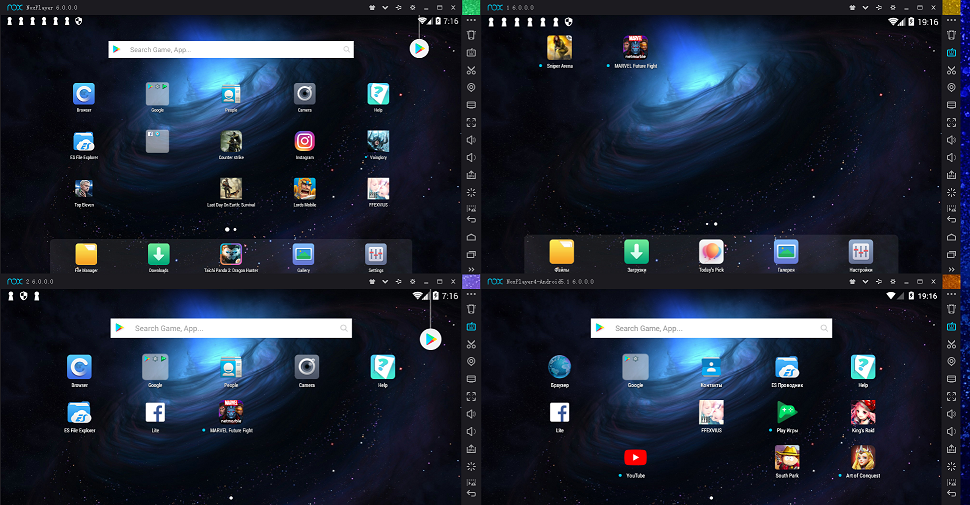
Task: Launch MARVEL Future Fight in the '2 6.0.0.0' window
Action: tap(231, 412)
